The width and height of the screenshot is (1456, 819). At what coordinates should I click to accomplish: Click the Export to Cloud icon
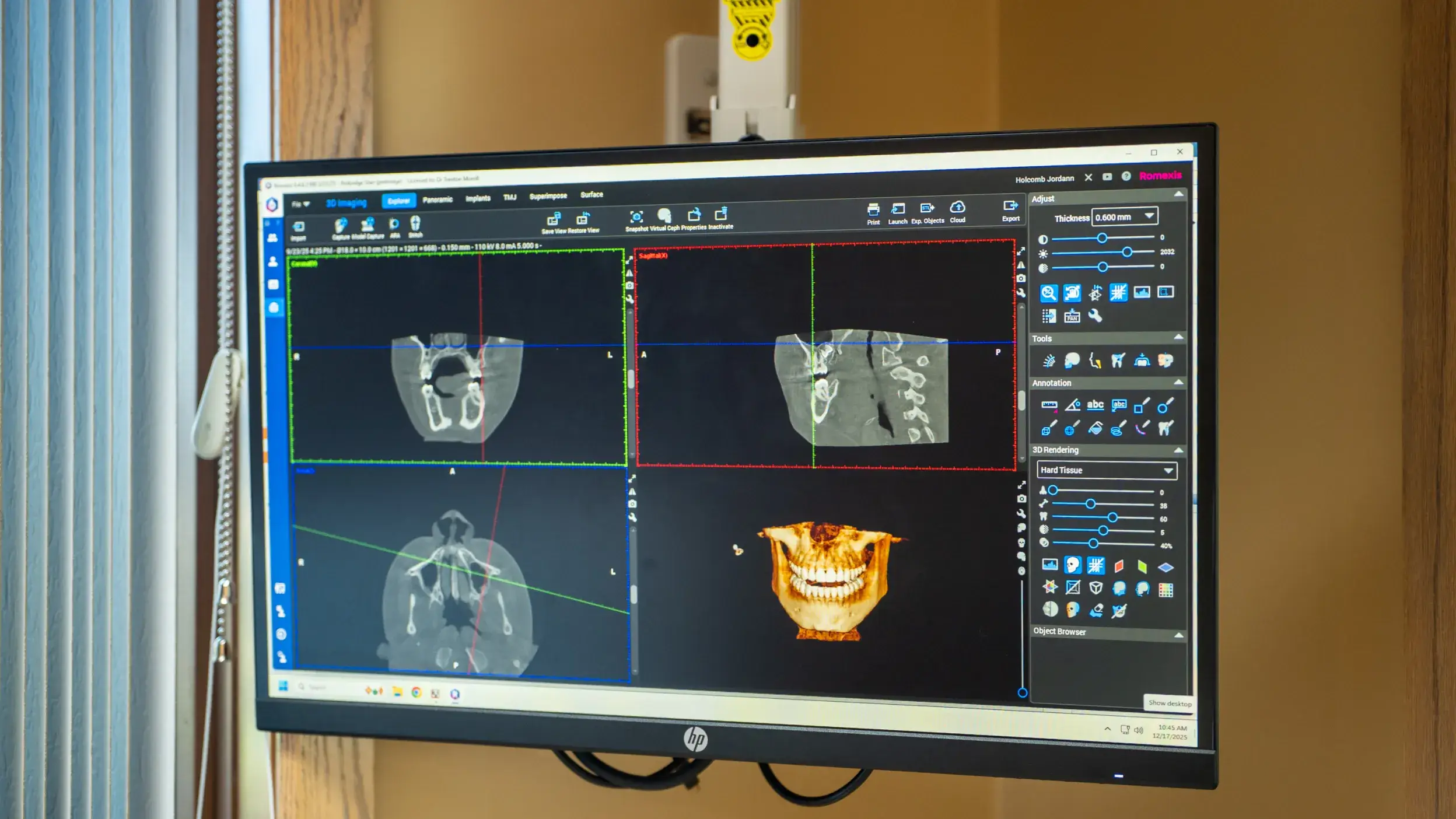[x=957, y=208]
